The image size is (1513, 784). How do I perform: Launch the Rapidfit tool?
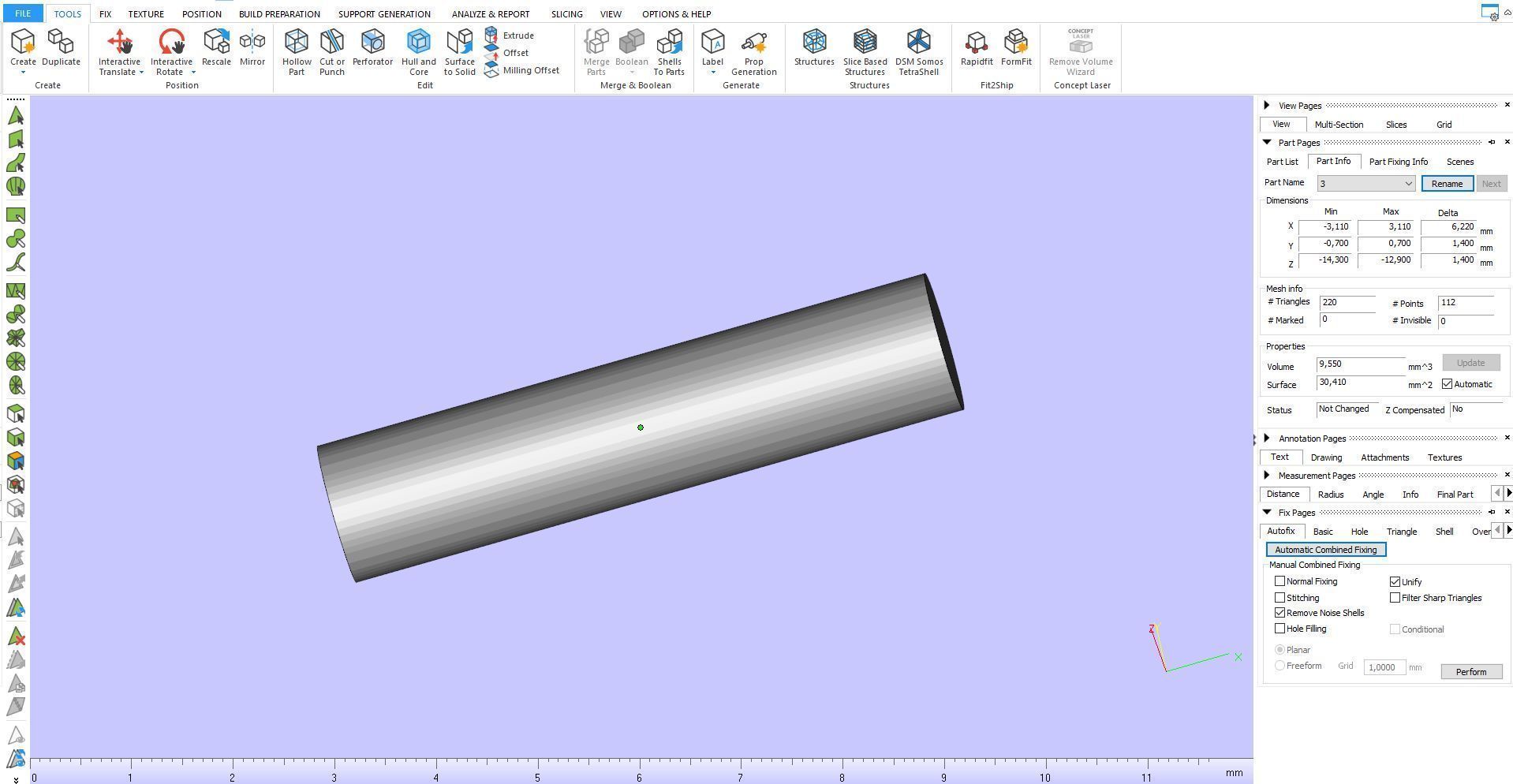(x=977, y=47)
